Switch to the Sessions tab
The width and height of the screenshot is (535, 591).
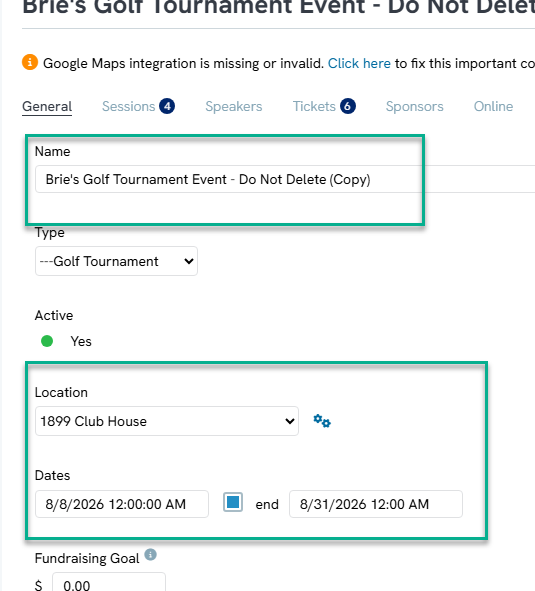coord(129,107)
